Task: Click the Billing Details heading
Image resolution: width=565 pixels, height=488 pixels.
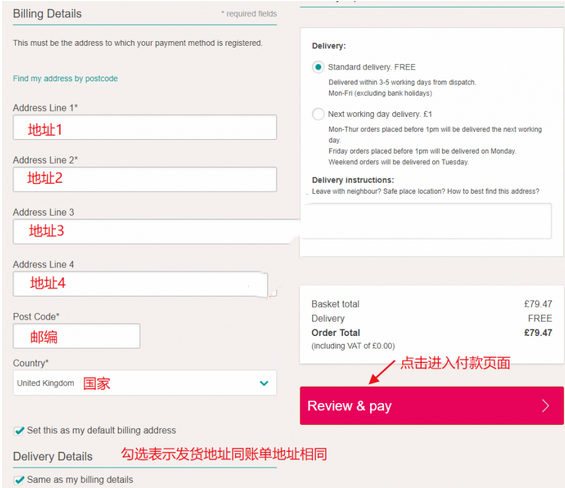Action: [47, 14]
